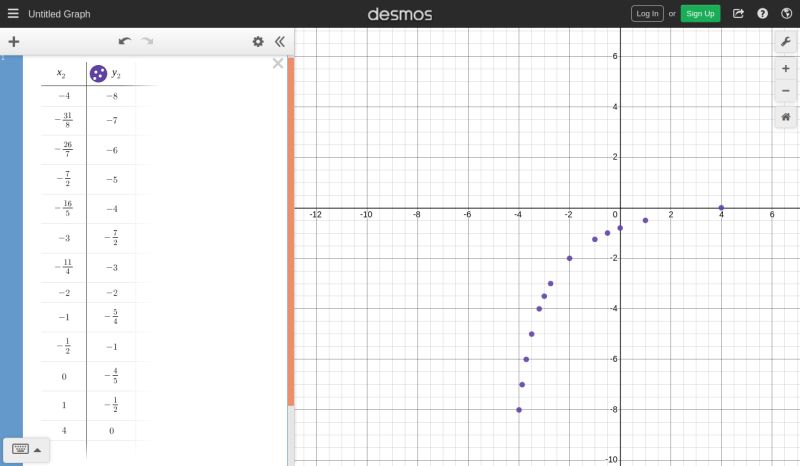Zoom out on the graph

(786, 91)
